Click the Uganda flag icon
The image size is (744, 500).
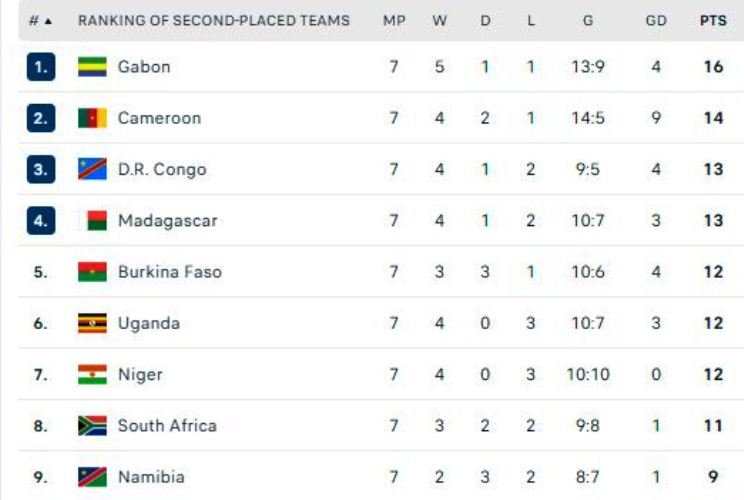[92, 323]
